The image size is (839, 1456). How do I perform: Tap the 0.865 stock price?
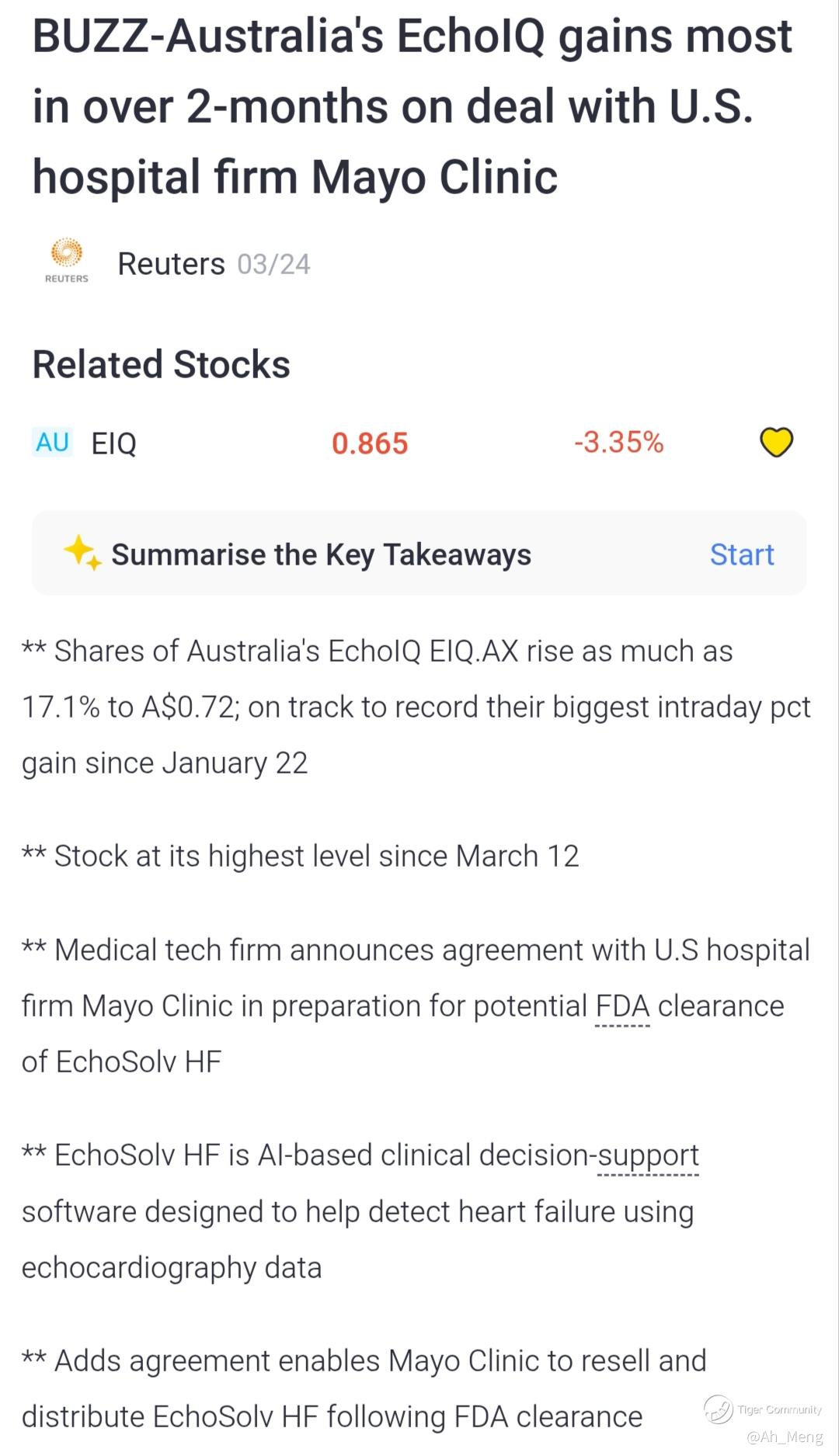tap(370, 443)
